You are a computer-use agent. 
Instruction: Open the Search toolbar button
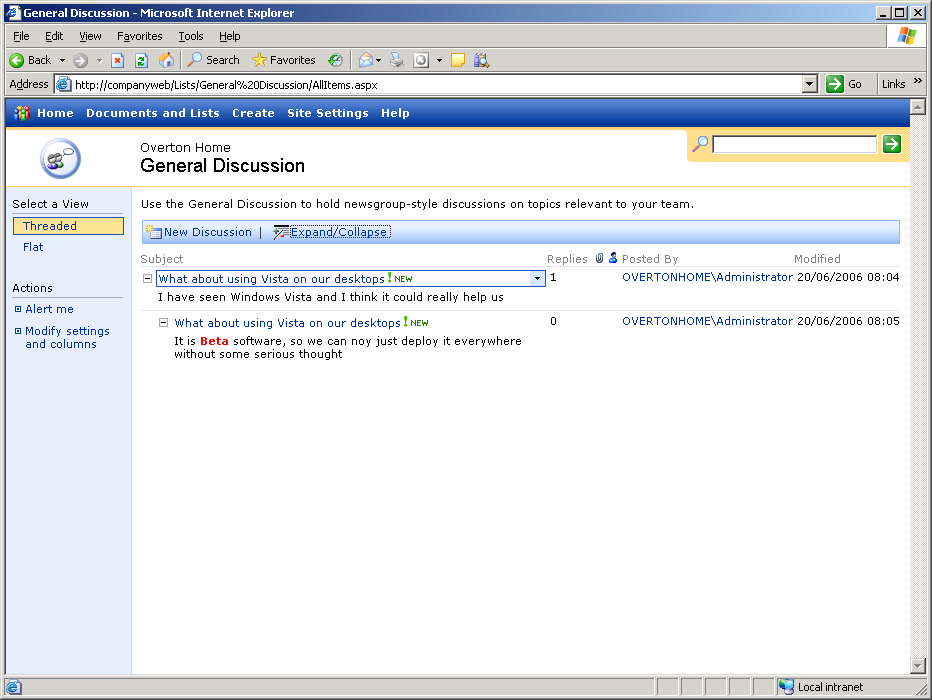tap(213, 60)
